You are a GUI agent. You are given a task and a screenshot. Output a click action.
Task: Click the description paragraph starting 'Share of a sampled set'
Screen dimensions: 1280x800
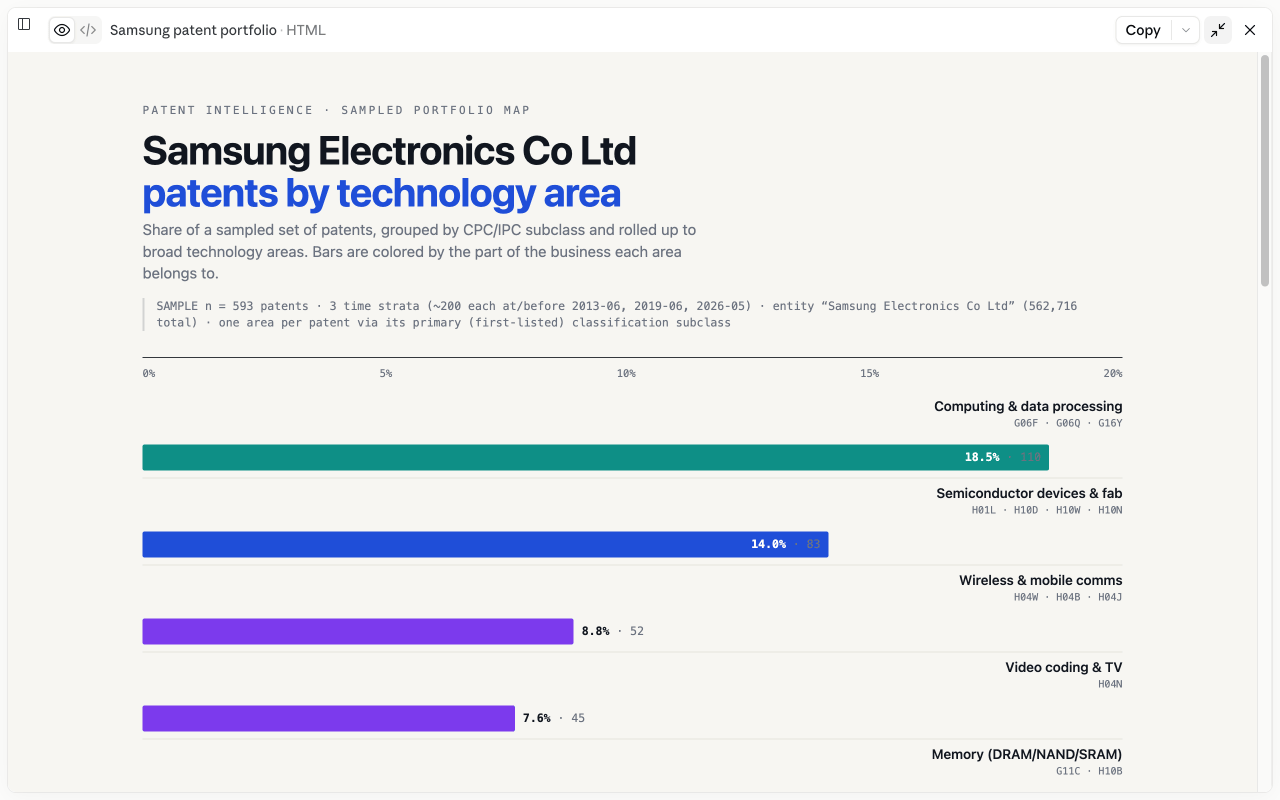click(420, 252)
